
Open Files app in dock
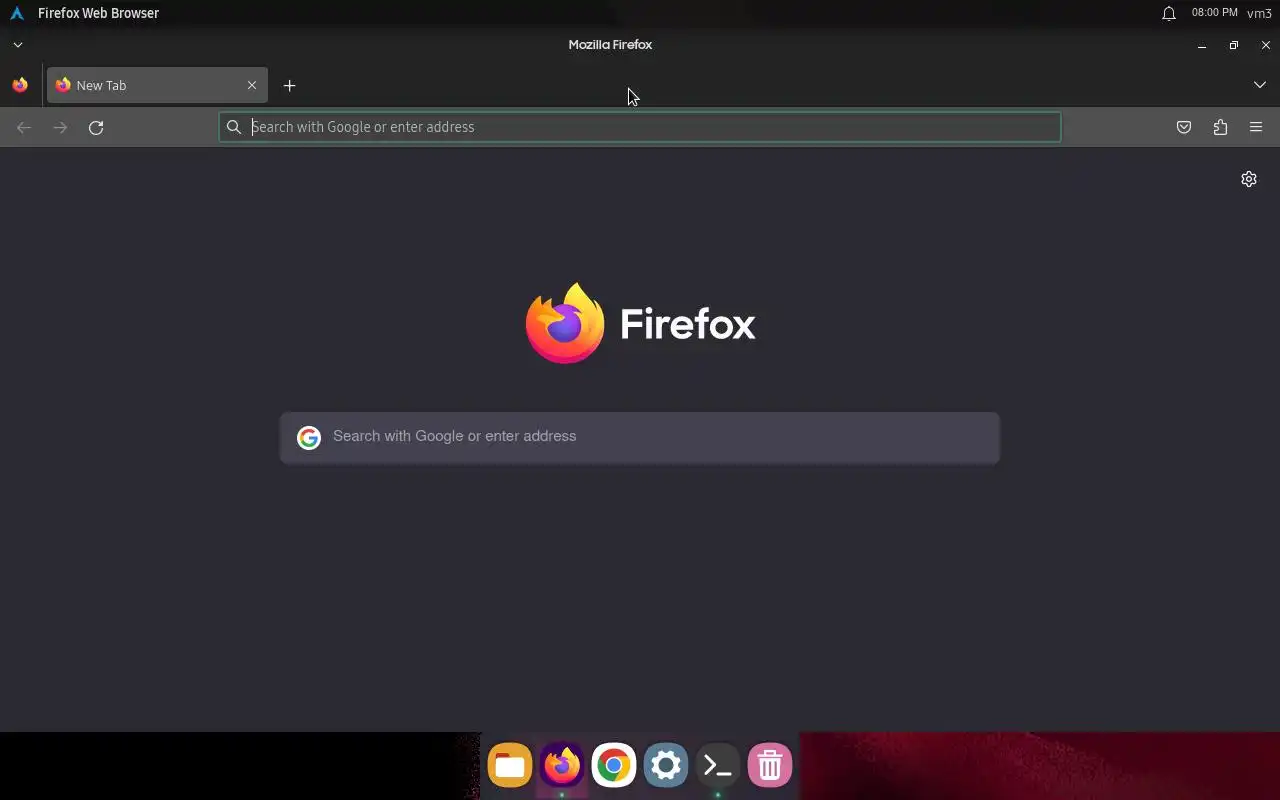point(510,766)
